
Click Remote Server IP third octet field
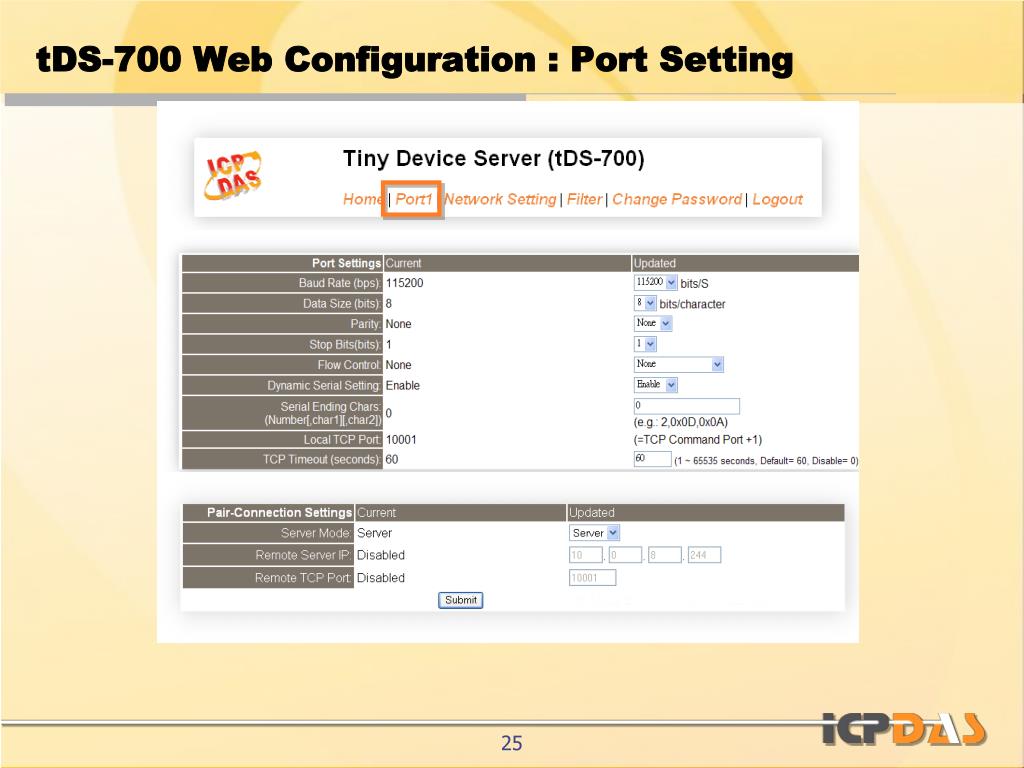[665, 555]
